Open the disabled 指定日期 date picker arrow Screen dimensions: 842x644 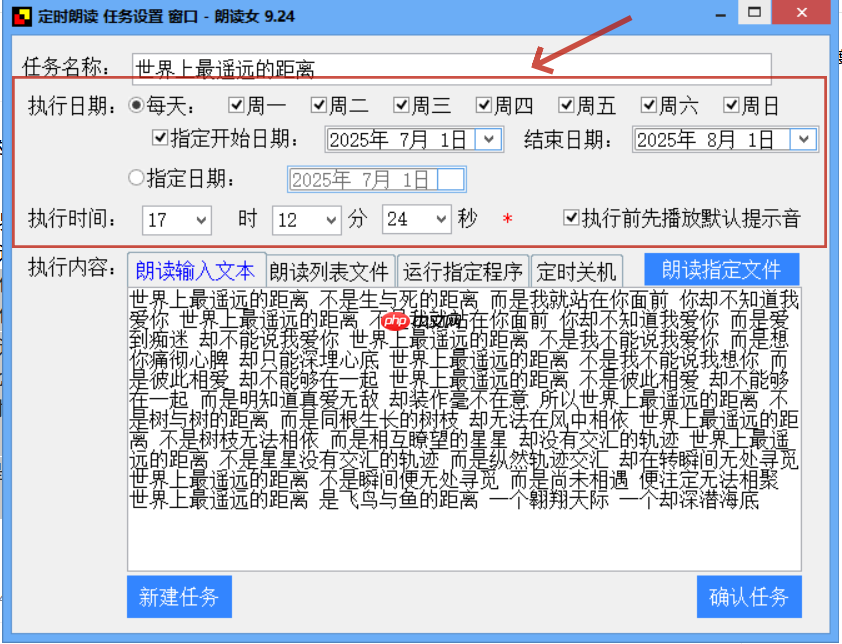coord(451,179)
